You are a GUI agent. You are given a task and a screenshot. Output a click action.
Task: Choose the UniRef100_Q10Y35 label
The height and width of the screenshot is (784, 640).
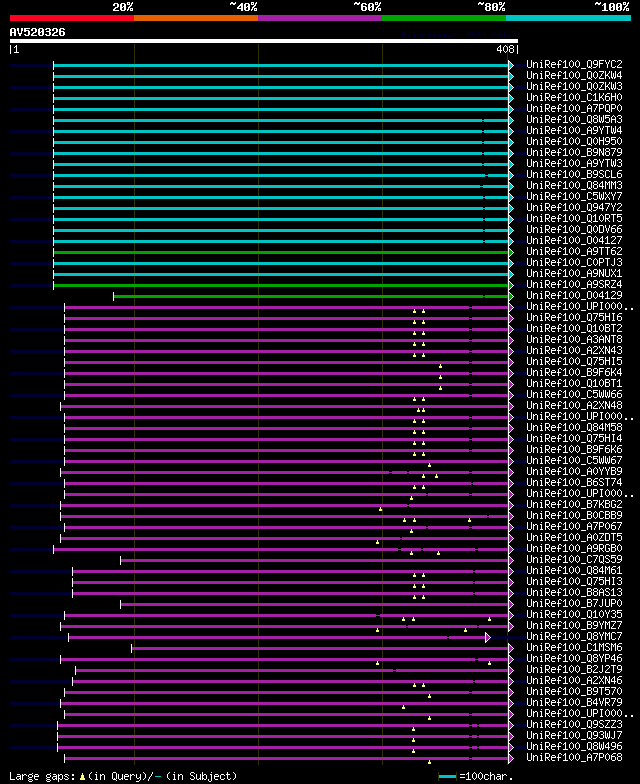click(x=574, y=614)
